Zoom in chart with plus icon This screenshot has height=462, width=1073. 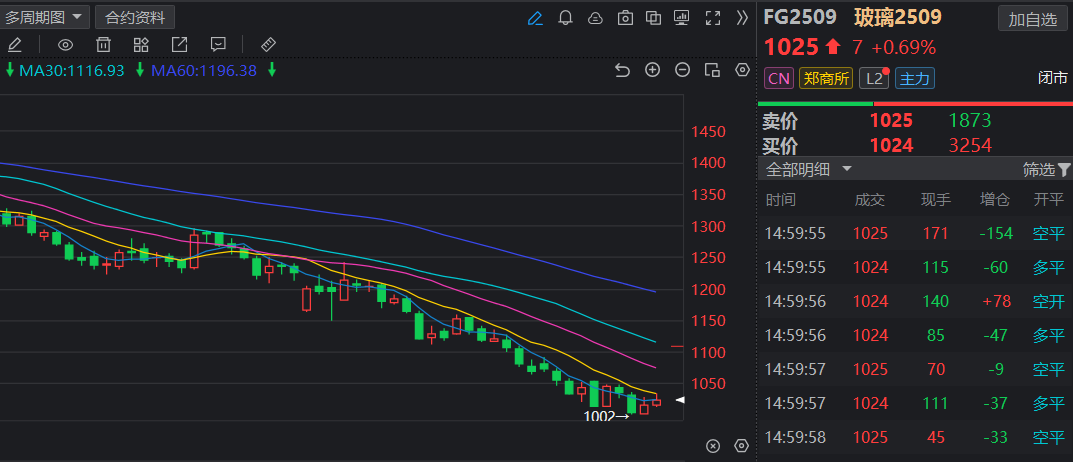pos(652,70)
